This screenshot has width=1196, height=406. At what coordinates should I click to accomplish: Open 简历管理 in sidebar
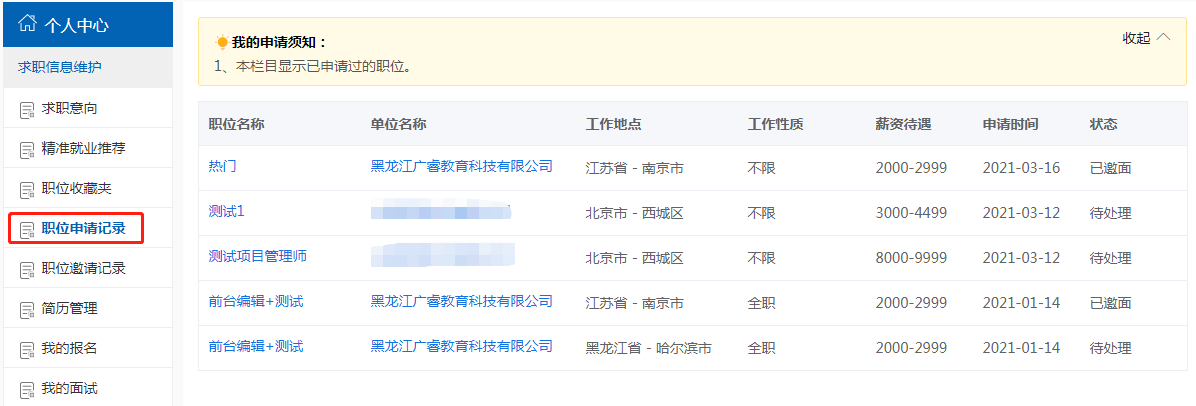pos(70,308)
